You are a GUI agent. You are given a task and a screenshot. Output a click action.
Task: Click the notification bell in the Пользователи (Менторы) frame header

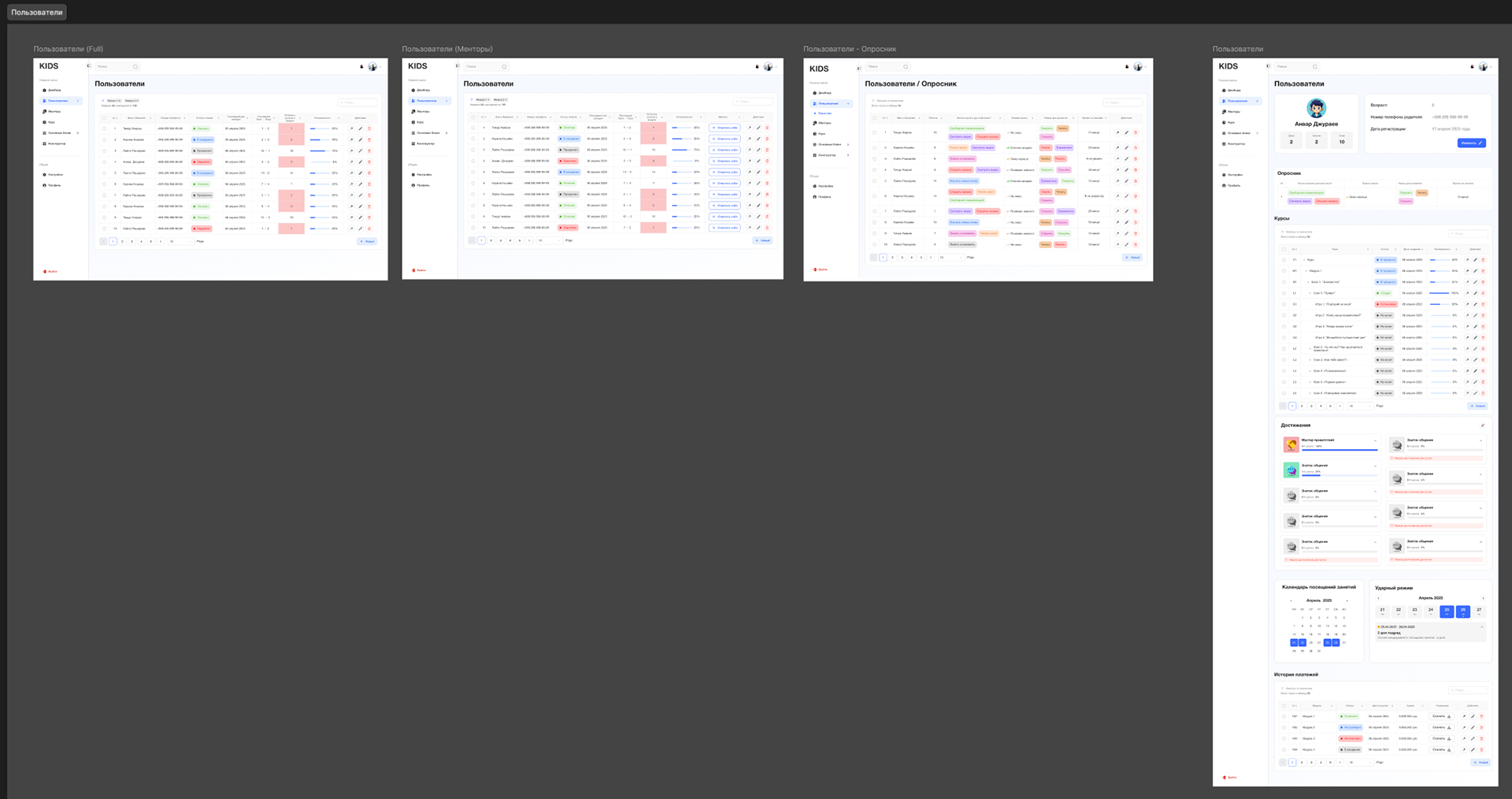tap(758, 66)
